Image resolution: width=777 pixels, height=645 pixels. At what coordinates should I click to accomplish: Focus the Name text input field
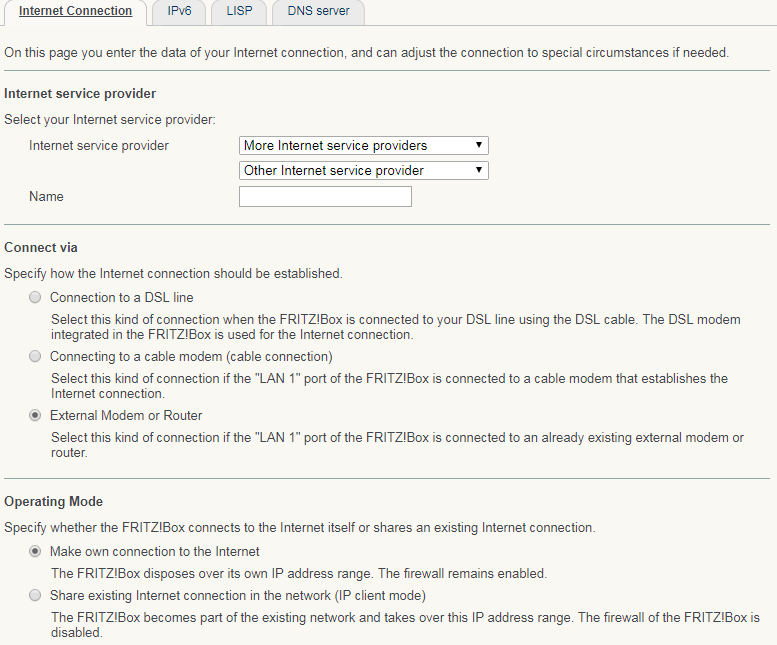tap(325, 197)
